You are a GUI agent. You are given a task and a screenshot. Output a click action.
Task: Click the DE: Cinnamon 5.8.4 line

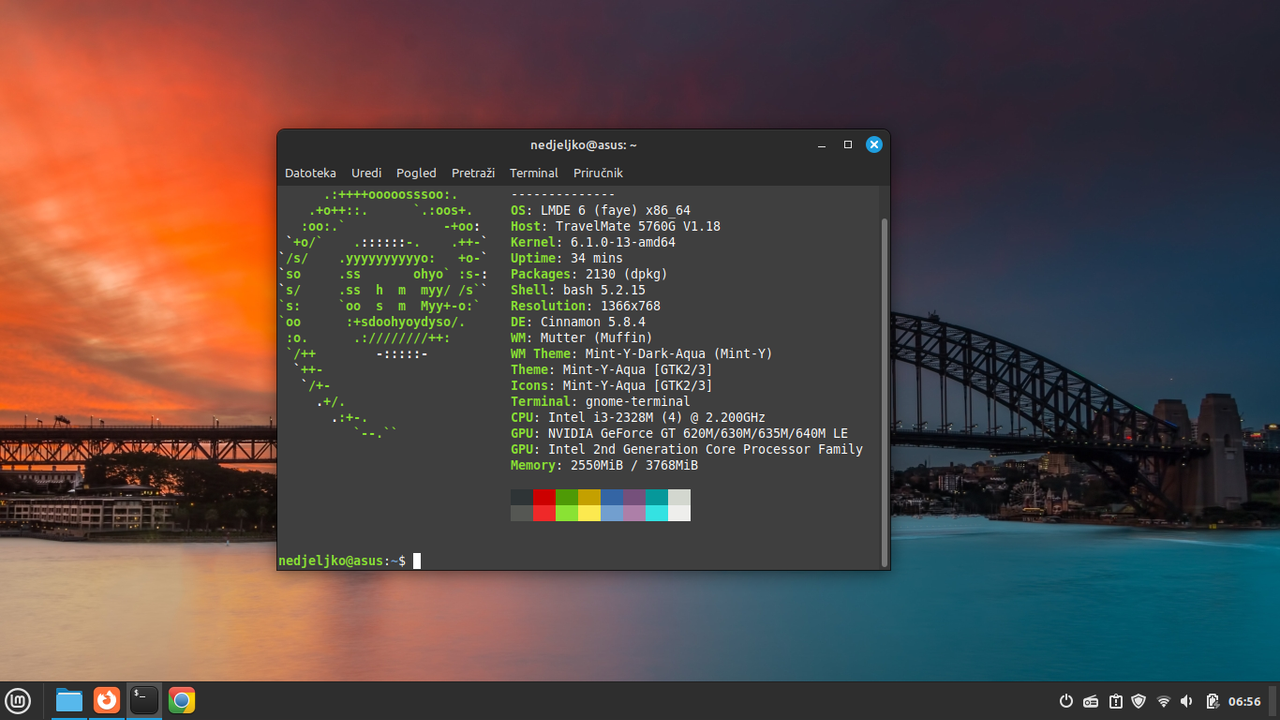point(578,322)
